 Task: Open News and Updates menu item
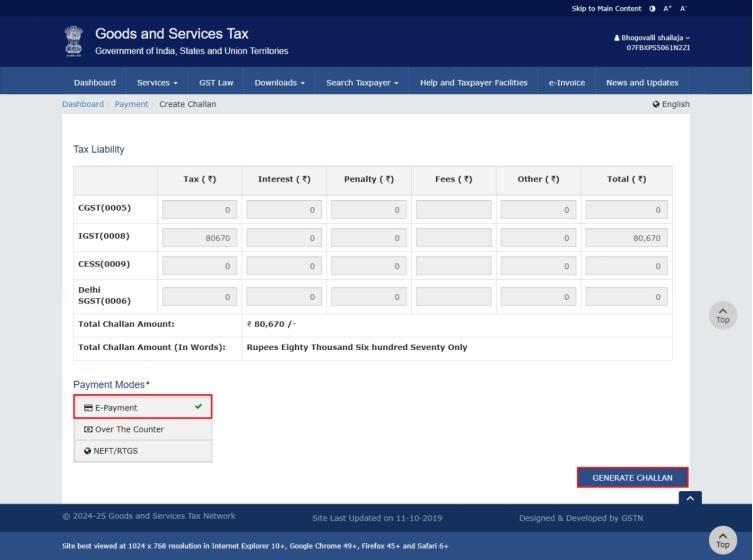pyautogui.click(x=642, y=83)
